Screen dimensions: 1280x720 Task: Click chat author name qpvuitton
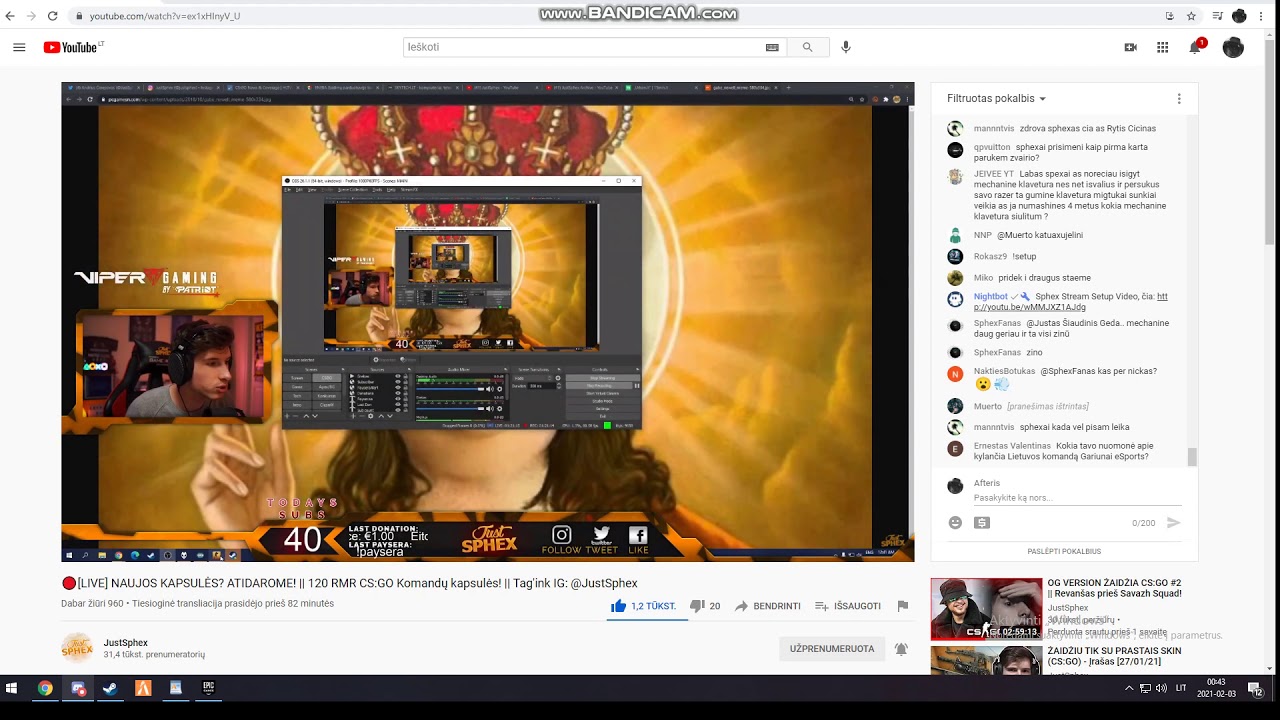[x=992, y=147]
